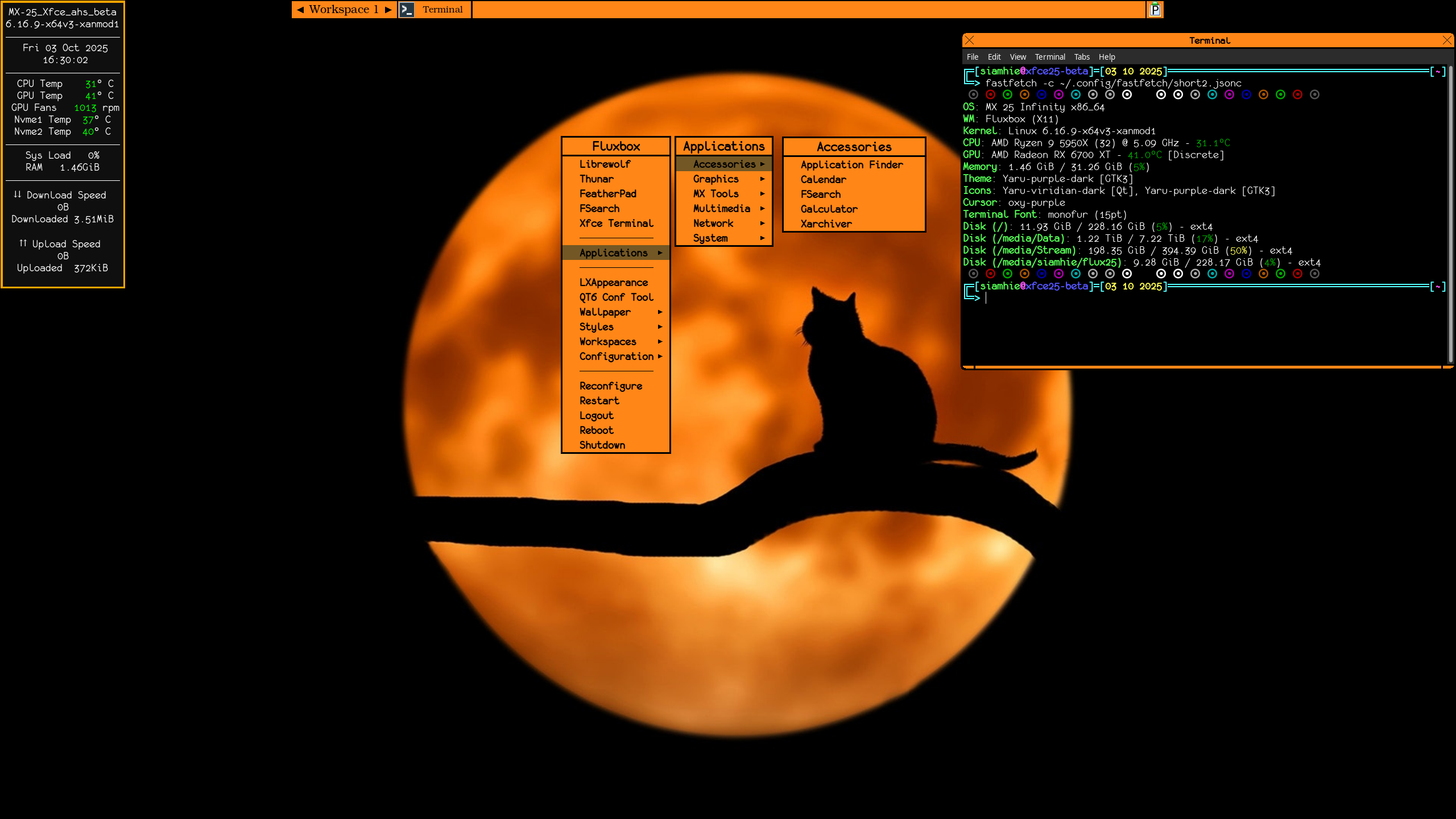Click the X icon at terminal titlebar left

pyautogui.click(x=970, y=40)
